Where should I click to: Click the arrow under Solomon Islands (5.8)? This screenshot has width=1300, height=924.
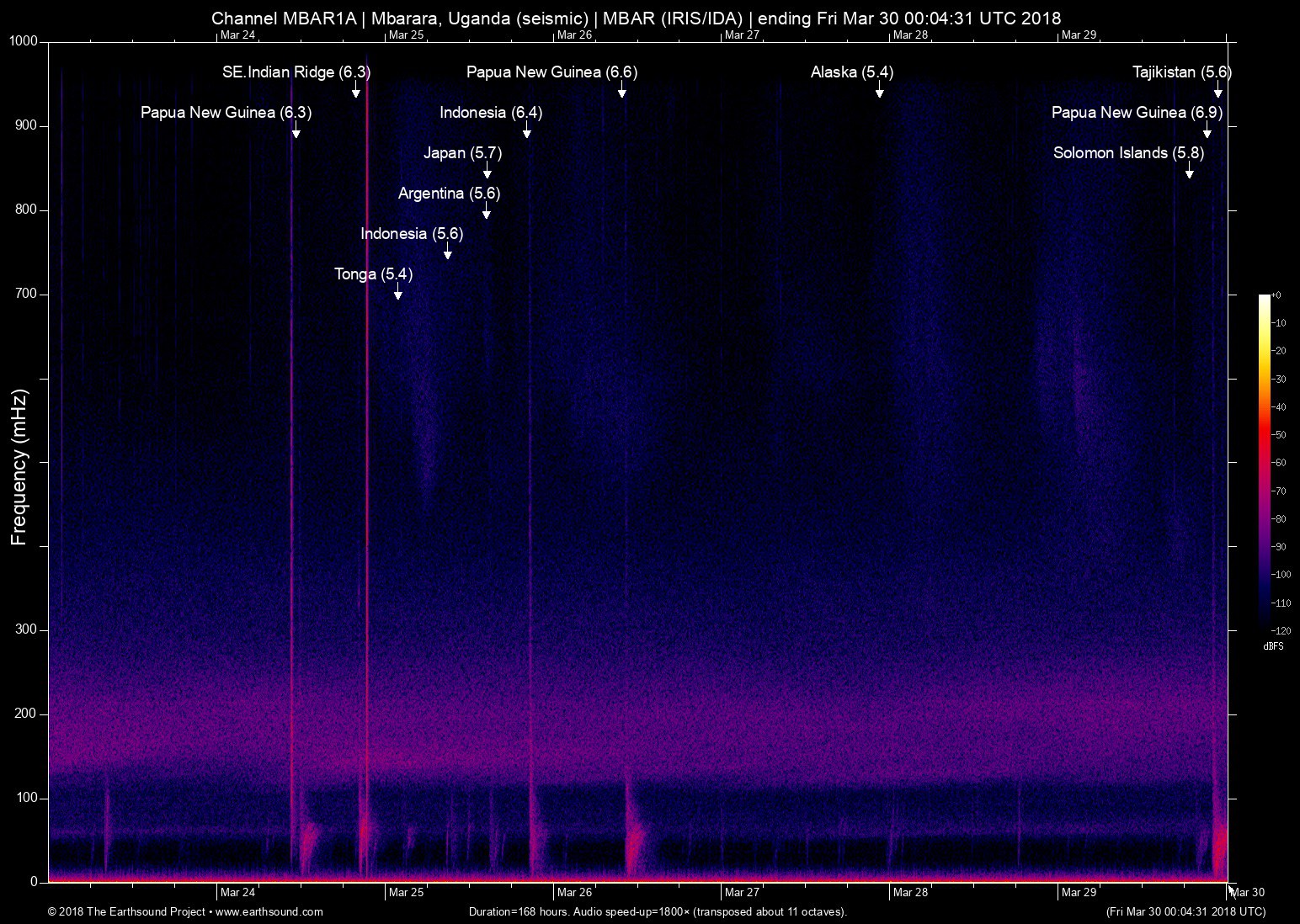pyautogui.click(x=1190, y=172)
